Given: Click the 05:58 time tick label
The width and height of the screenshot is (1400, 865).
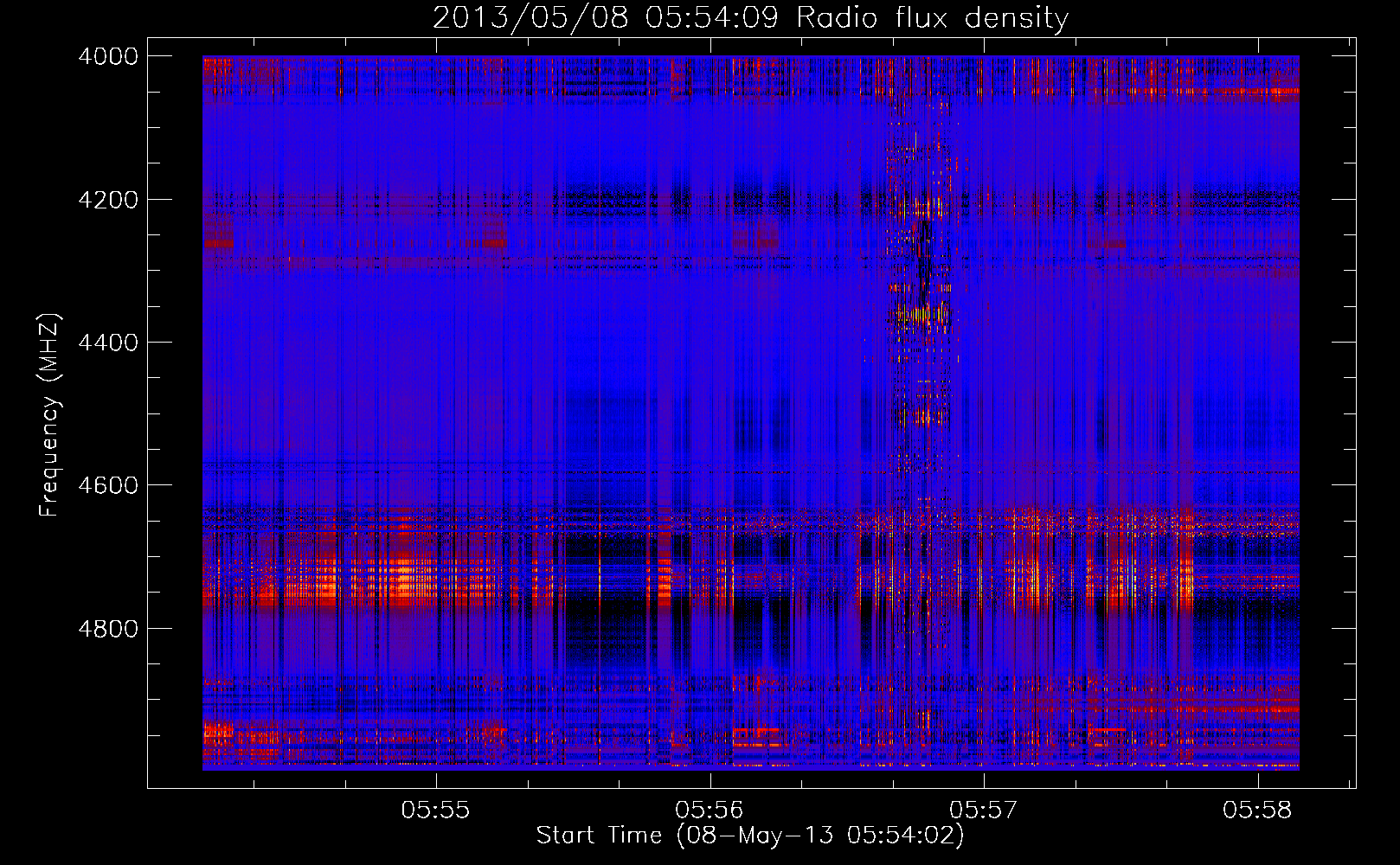Looking at the screenshot, I should point(1257,811).
